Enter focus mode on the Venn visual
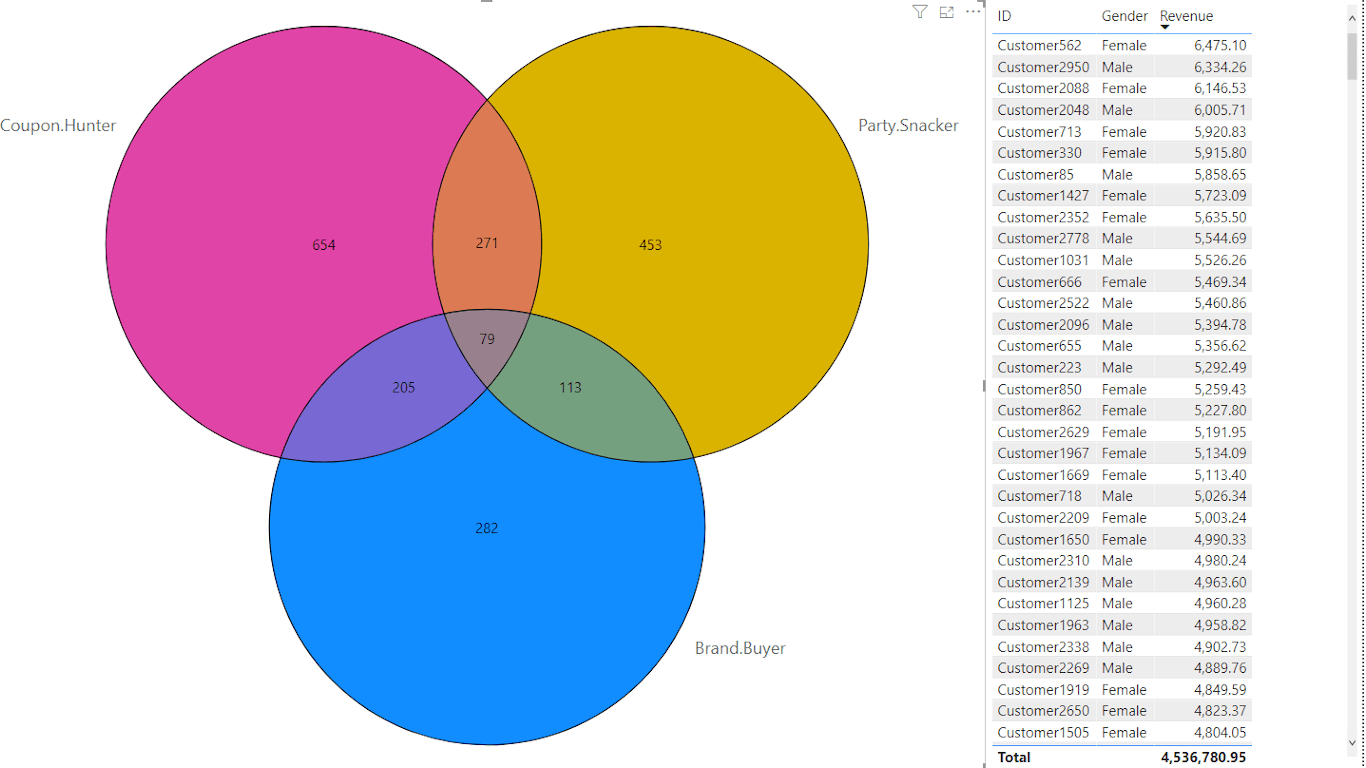1366x768 pixels. pos(946,12)
